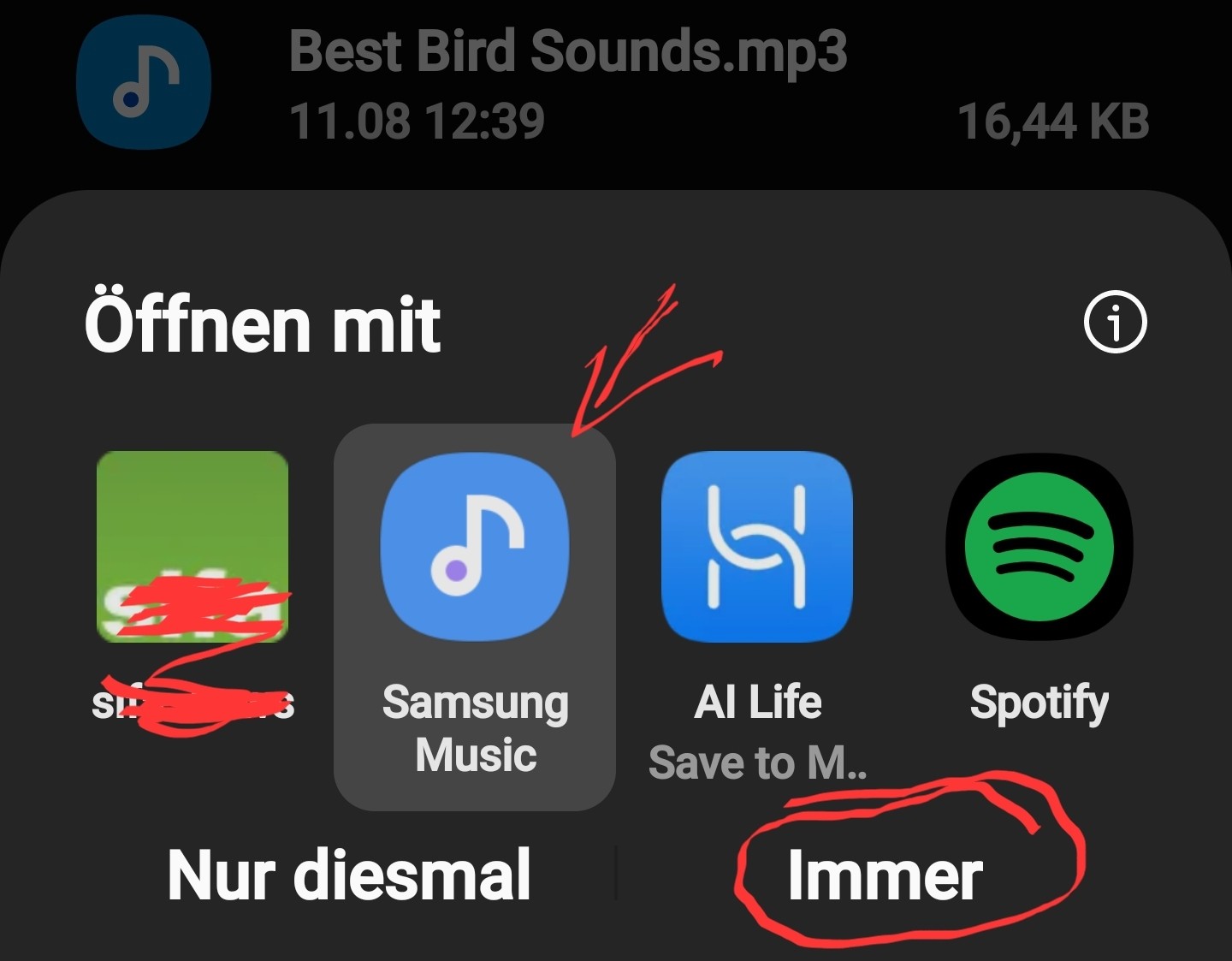Open Best Bird Sounds.mp3 file name
This screenshot has height=961, width=1232.
568,50
